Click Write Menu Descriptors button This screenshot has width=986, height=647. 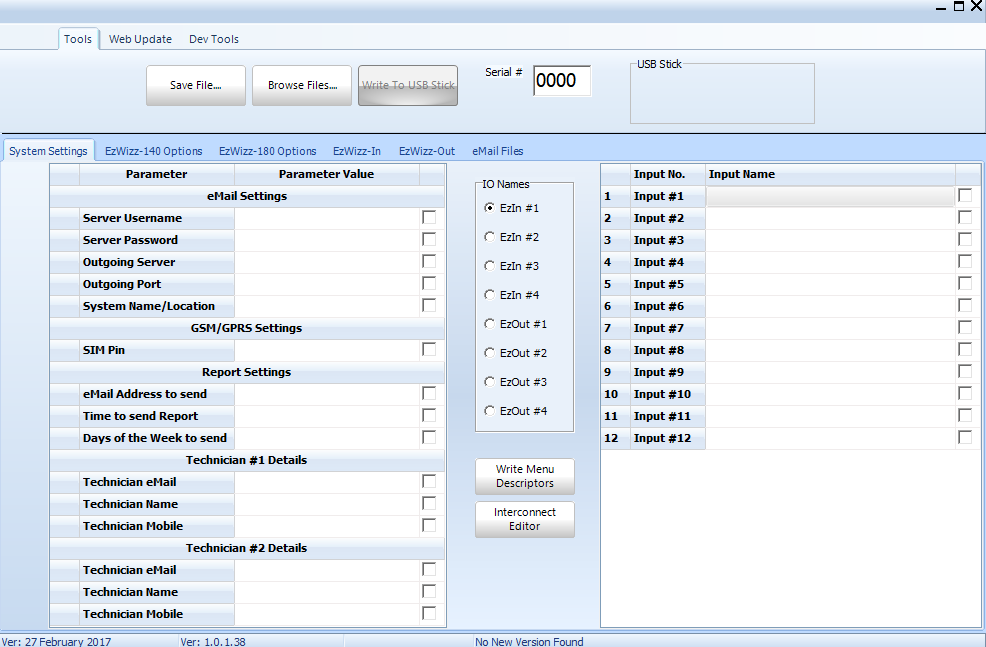tap(524, 477)
